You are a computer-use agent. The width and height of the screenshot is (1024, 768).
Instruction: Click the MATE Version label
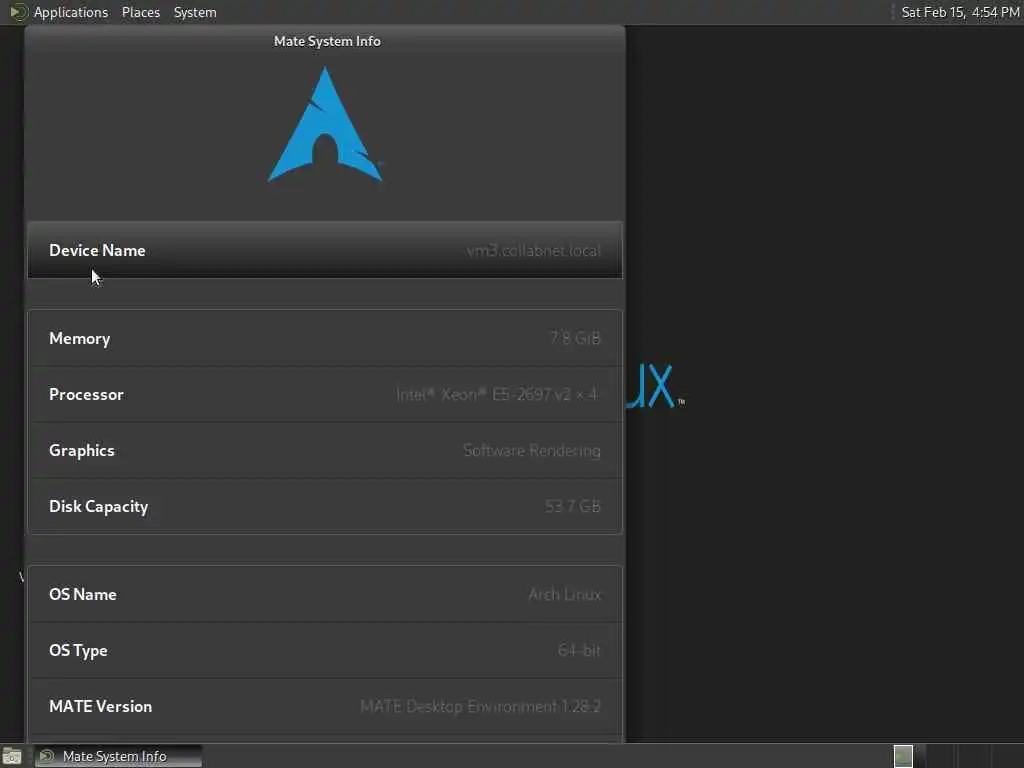[x=101, y=707]
